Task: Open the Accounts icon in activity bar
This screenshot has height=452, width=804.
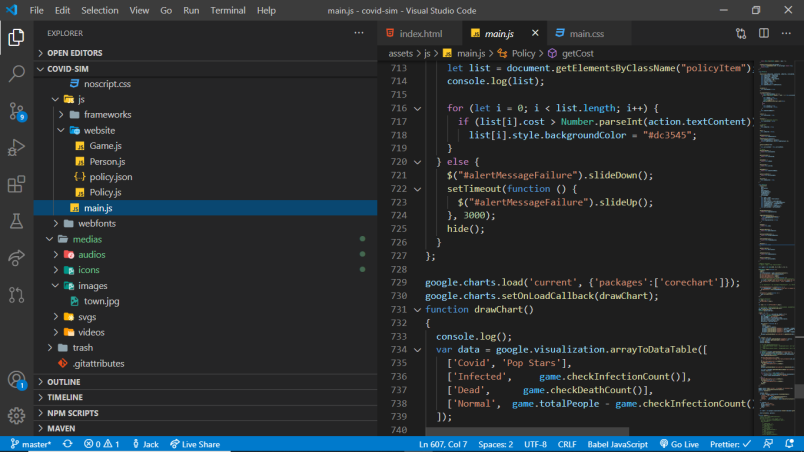Action: pos(16,380)
